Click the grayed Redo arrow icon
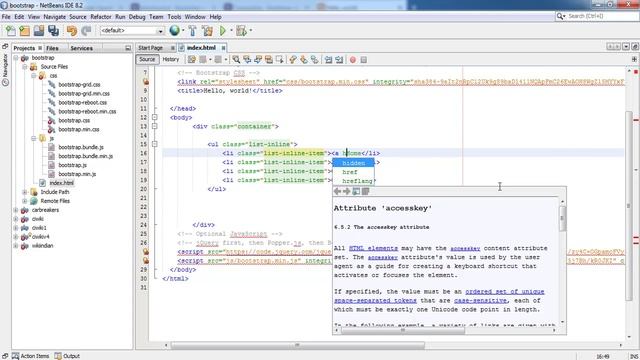This screenshot has width=640, height=360. click(x=86, y=31)
